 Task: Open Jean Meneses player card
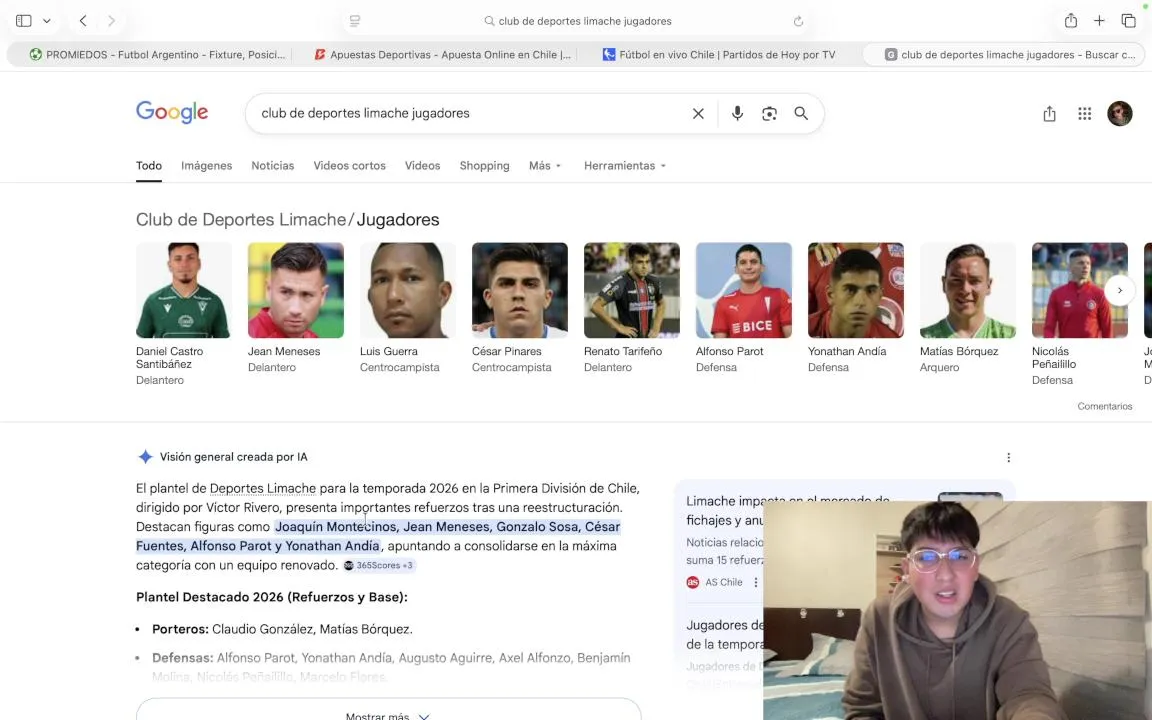pos(295,308)
